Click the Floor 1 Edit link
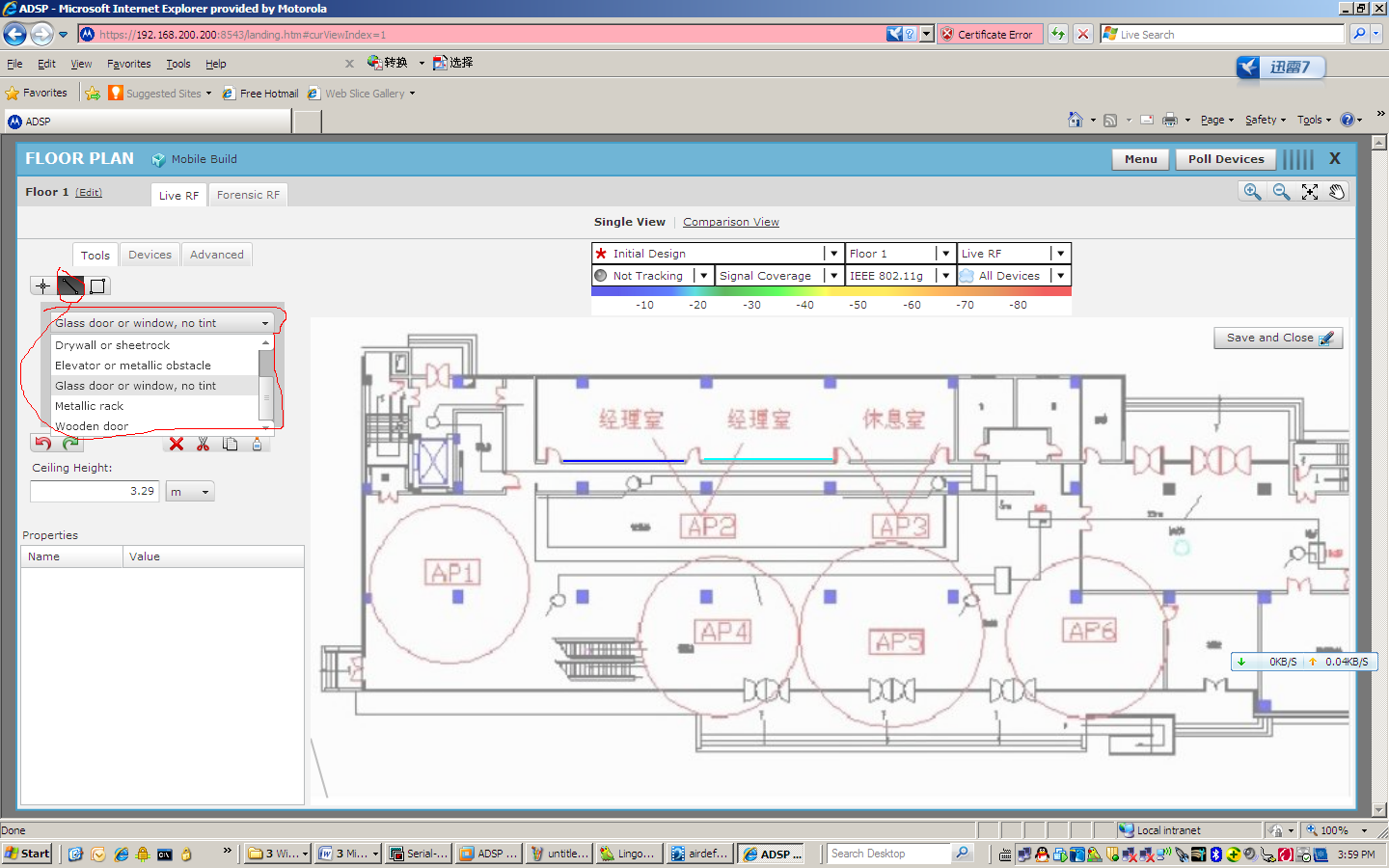1389x868 pixels. [x=89, y=193]
